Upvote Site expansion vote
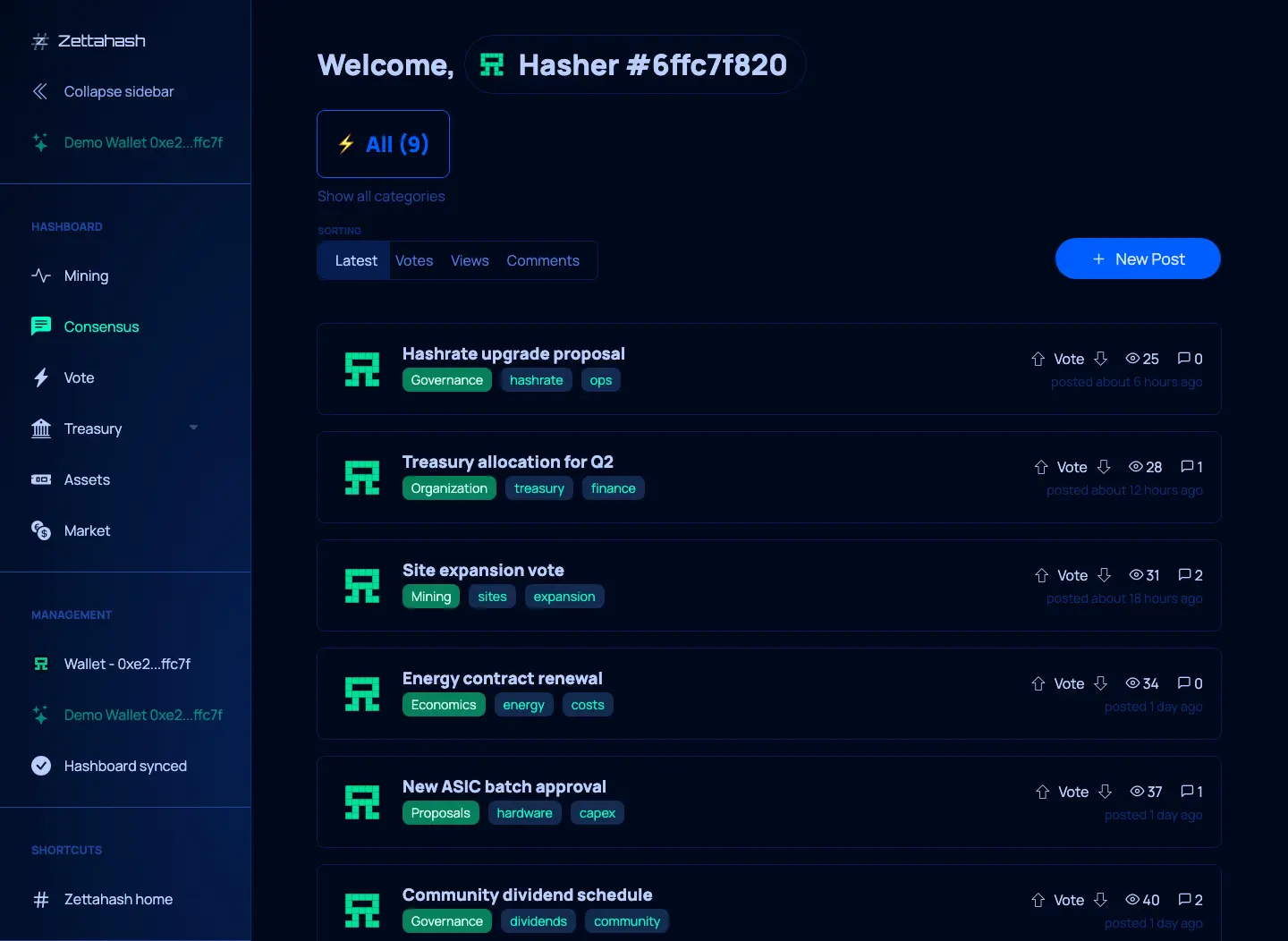The height and width of the screenshot is (941, 1288). pyautogui.click(x=1042, y=575)
